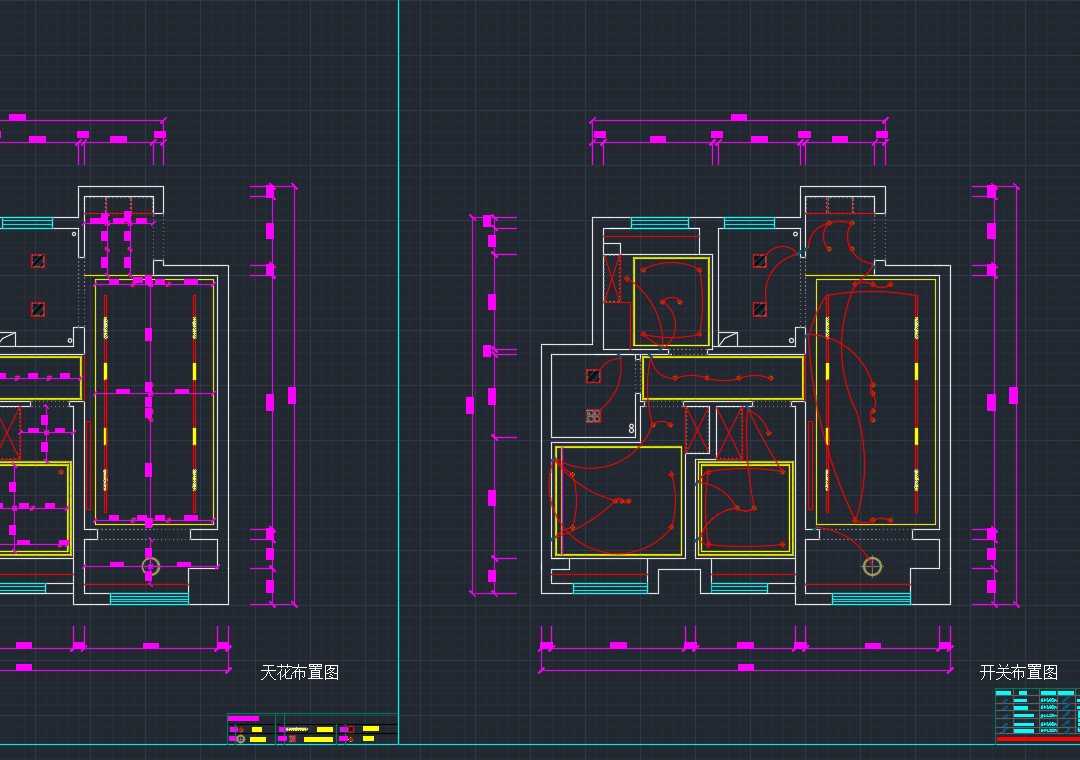Click the top overall dimension label above switch layout

click(x=739, y=118)
